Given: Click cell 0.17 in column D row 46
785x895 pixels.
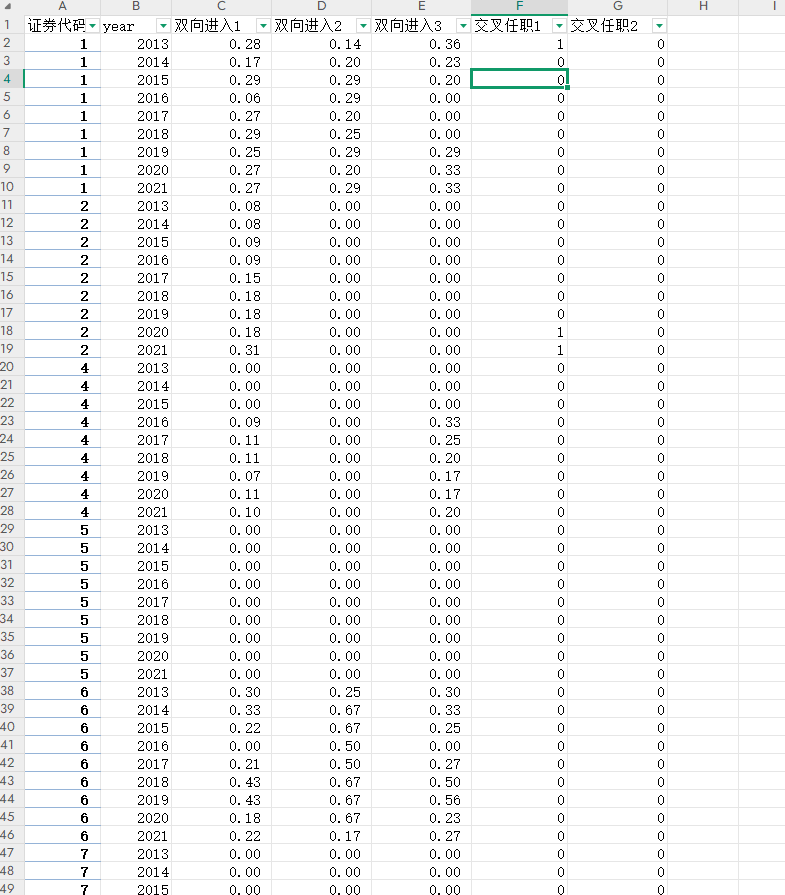Looking at the screenshot, I should tap(321, 836).
